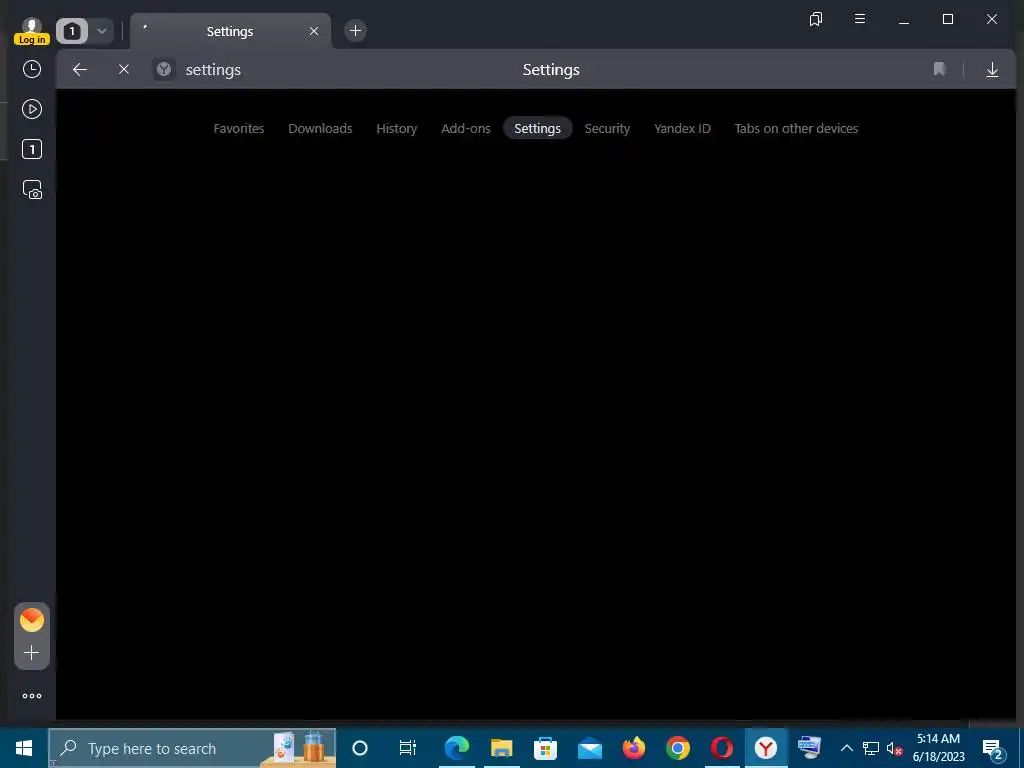Image resolution: width=1024 pixels, height=768 pixels.
Task: Open the Mail app from taskbar
Action: click(590, 748)
